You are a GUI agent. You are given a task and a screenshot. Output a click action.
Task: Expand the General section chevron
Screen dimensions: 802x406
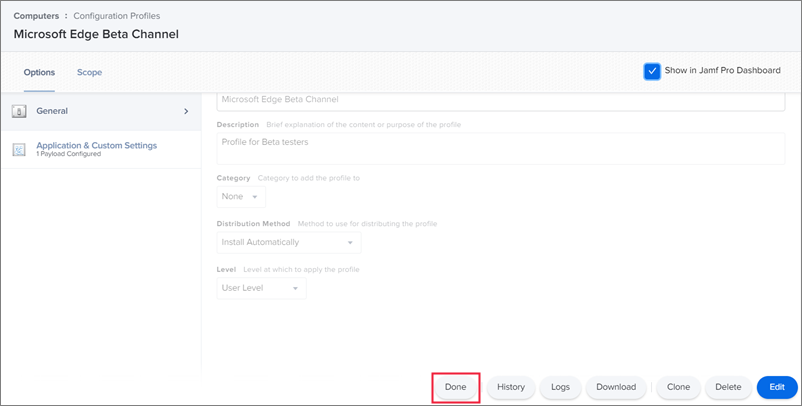pos(186,111)
